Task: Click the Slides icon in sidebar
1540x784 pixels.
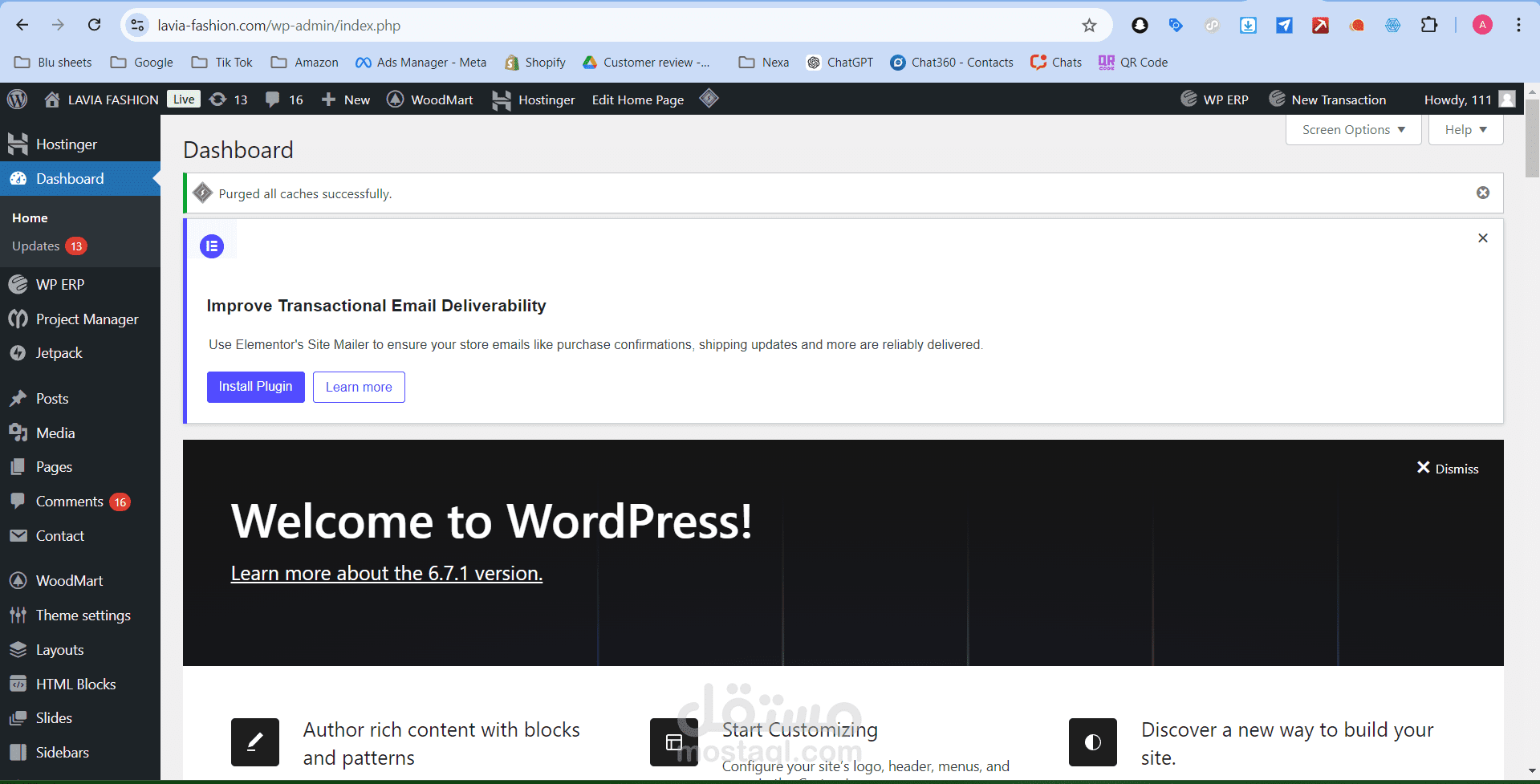Action: [x=18, y=718]
